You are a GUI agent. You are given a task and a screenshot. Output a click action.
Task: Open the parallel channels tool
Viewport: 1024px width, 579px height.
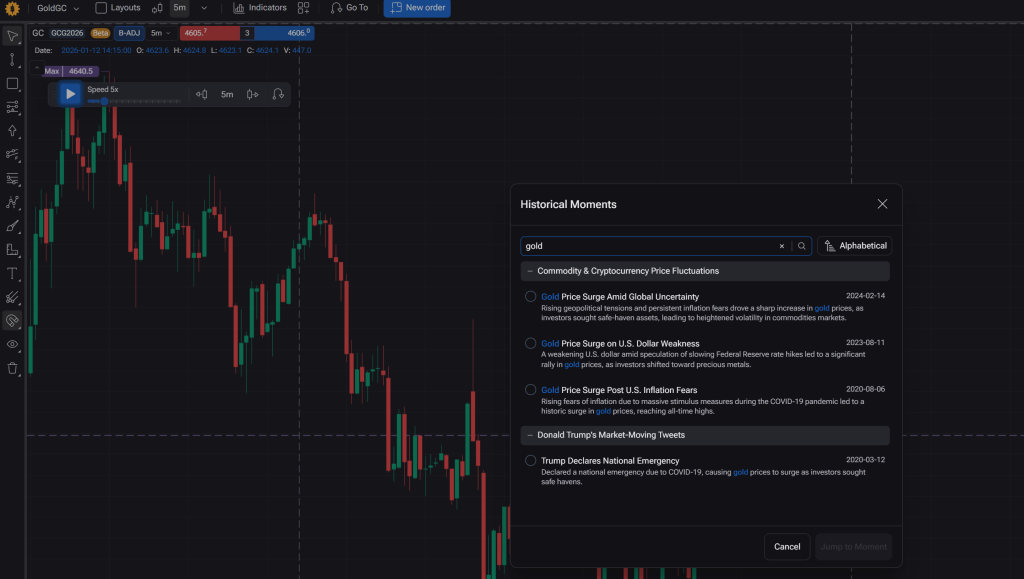12,107
